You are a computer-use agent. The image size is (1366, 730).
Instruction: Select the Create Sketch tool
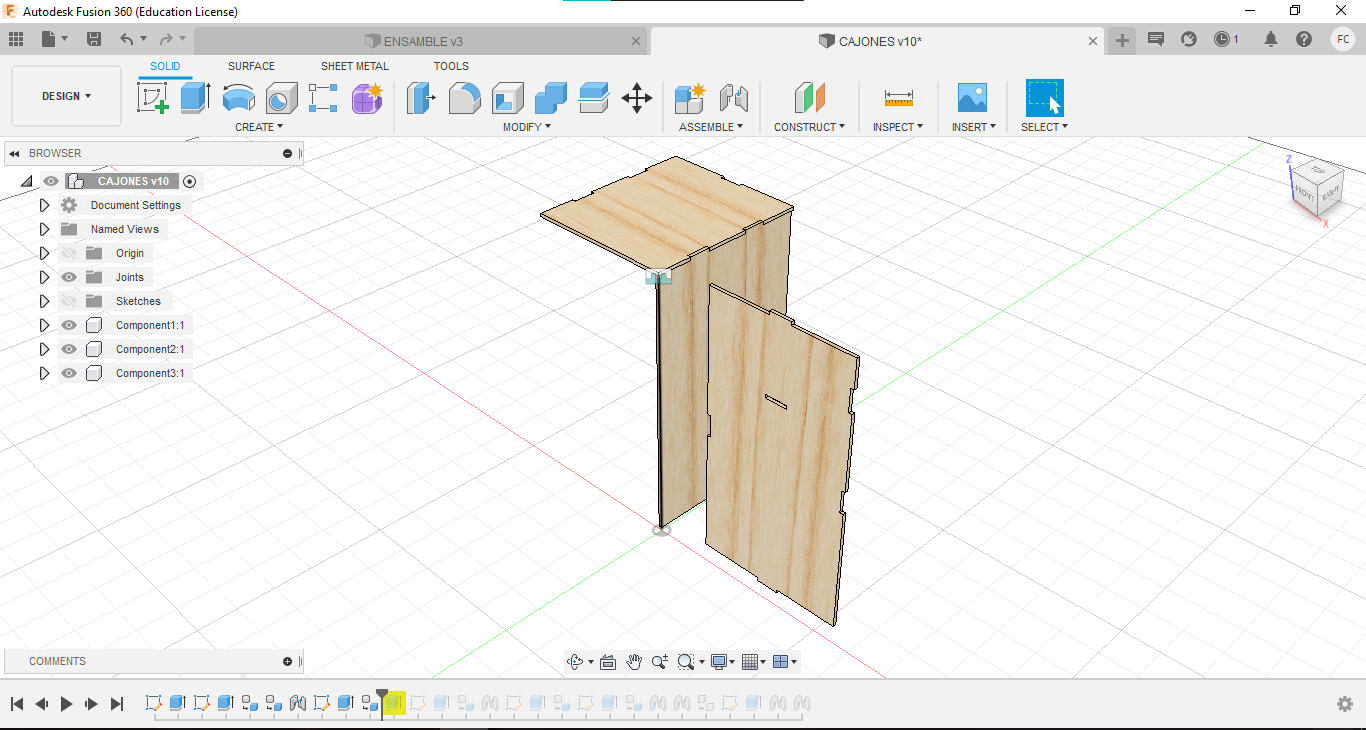tap(152, 98)
